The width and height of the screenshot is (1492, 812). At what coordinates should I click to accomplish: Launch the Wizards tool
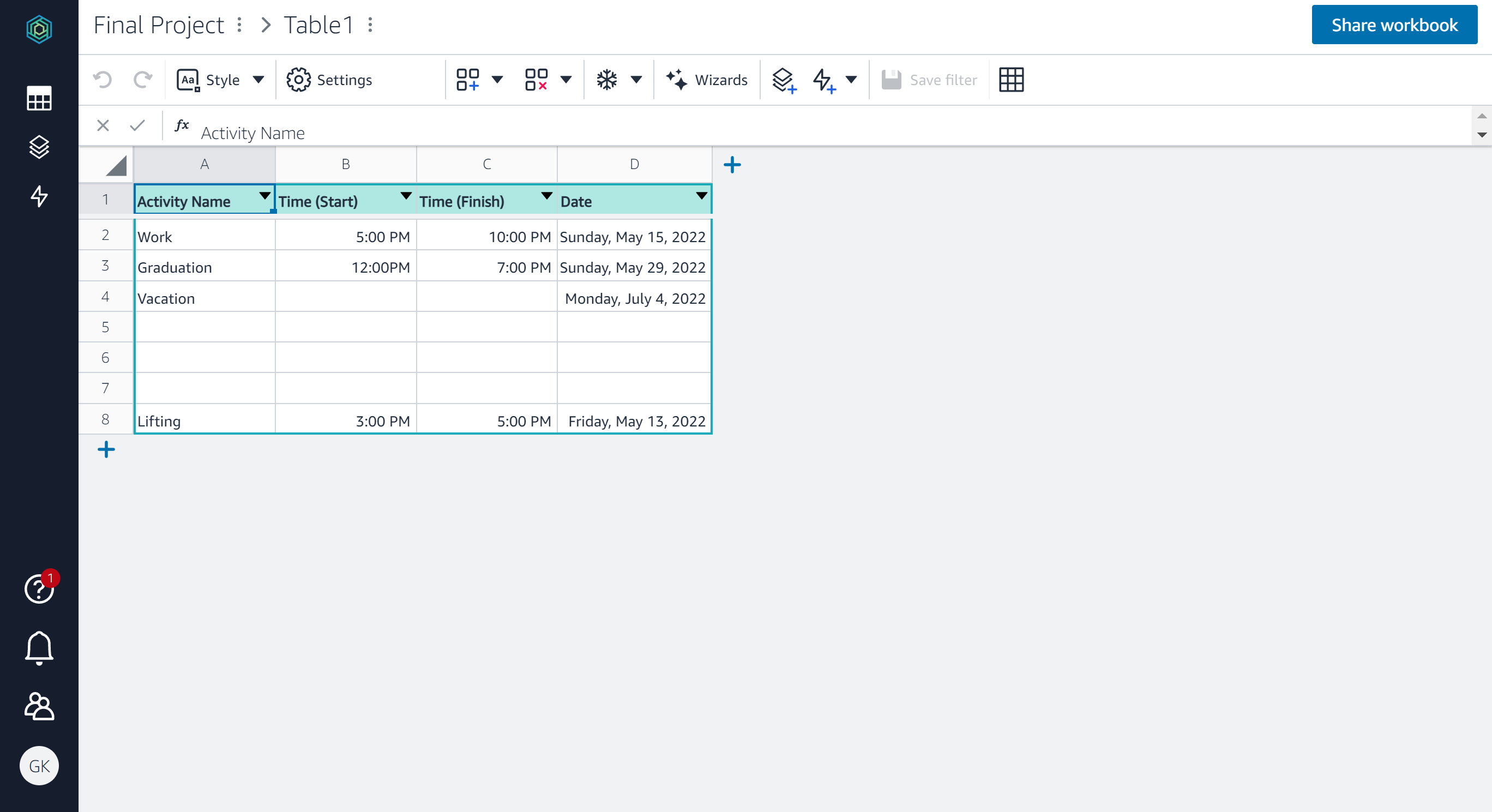point(707,80)
